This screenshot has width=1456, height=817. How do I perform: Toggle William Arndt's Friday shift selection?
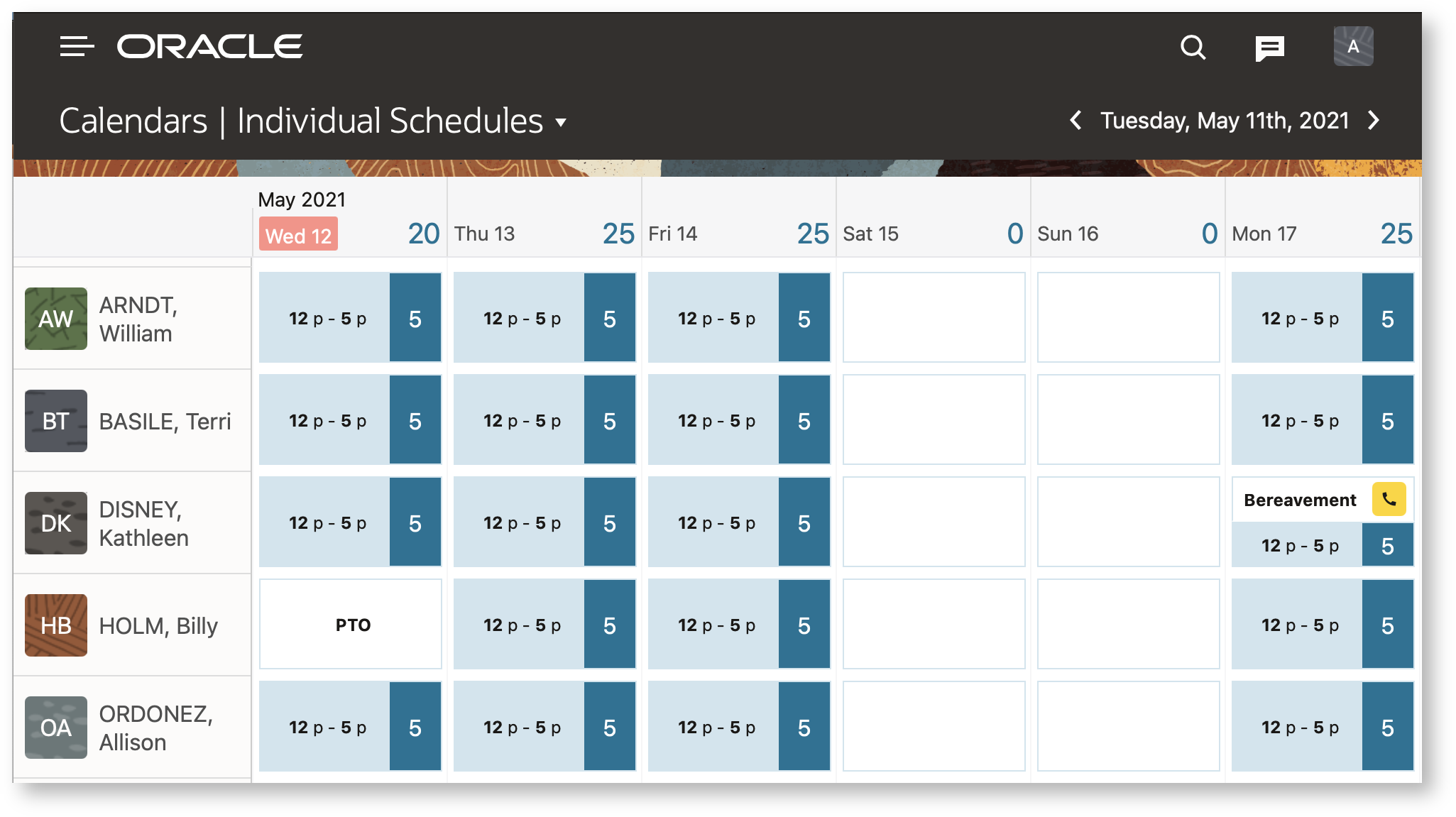click(717, 317)
